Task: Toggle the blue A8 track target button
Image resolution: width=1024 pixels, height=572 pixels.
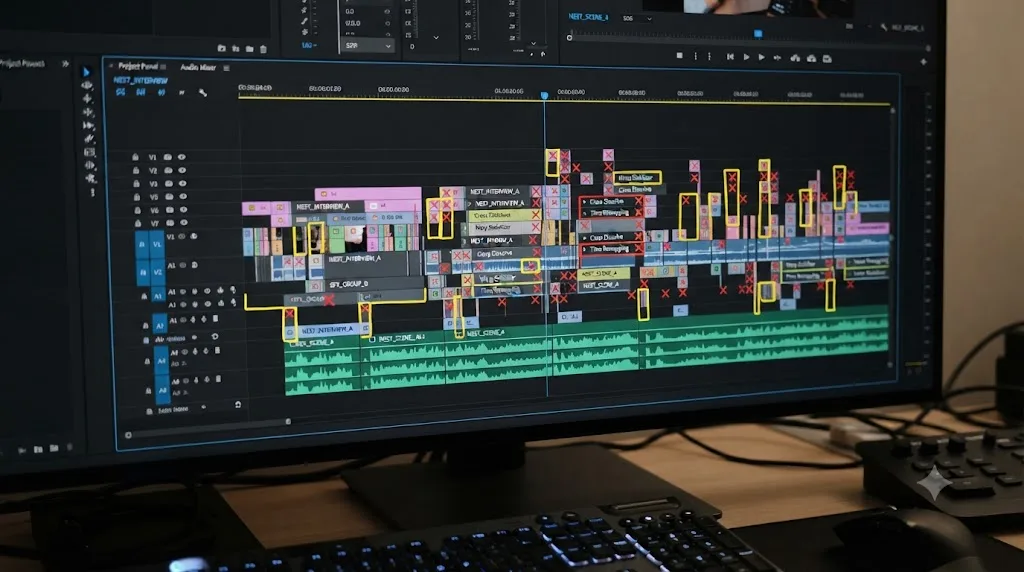Action: click(162, 390)
